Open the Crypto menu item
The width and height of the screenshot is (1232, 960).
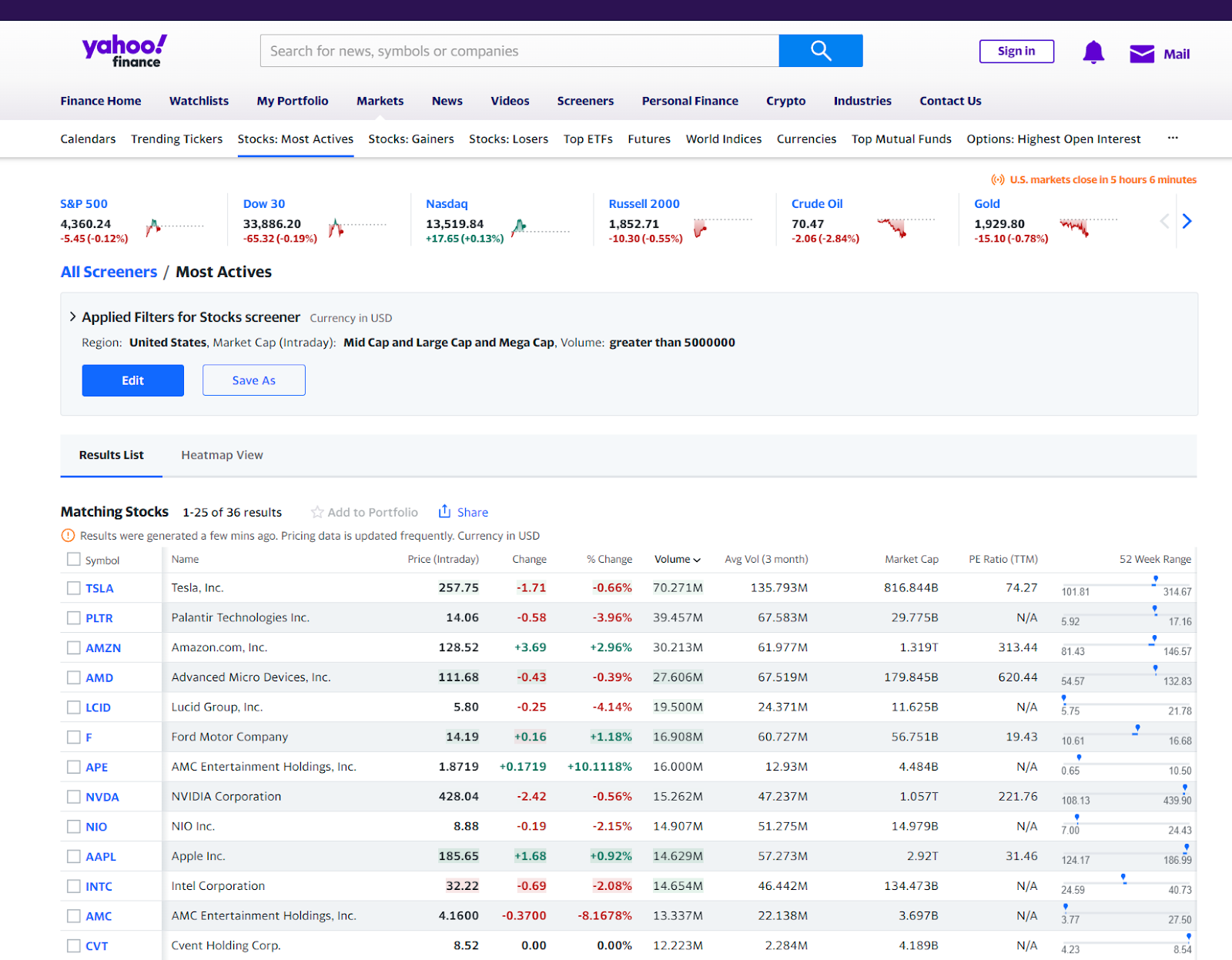[x=785, y=101]
